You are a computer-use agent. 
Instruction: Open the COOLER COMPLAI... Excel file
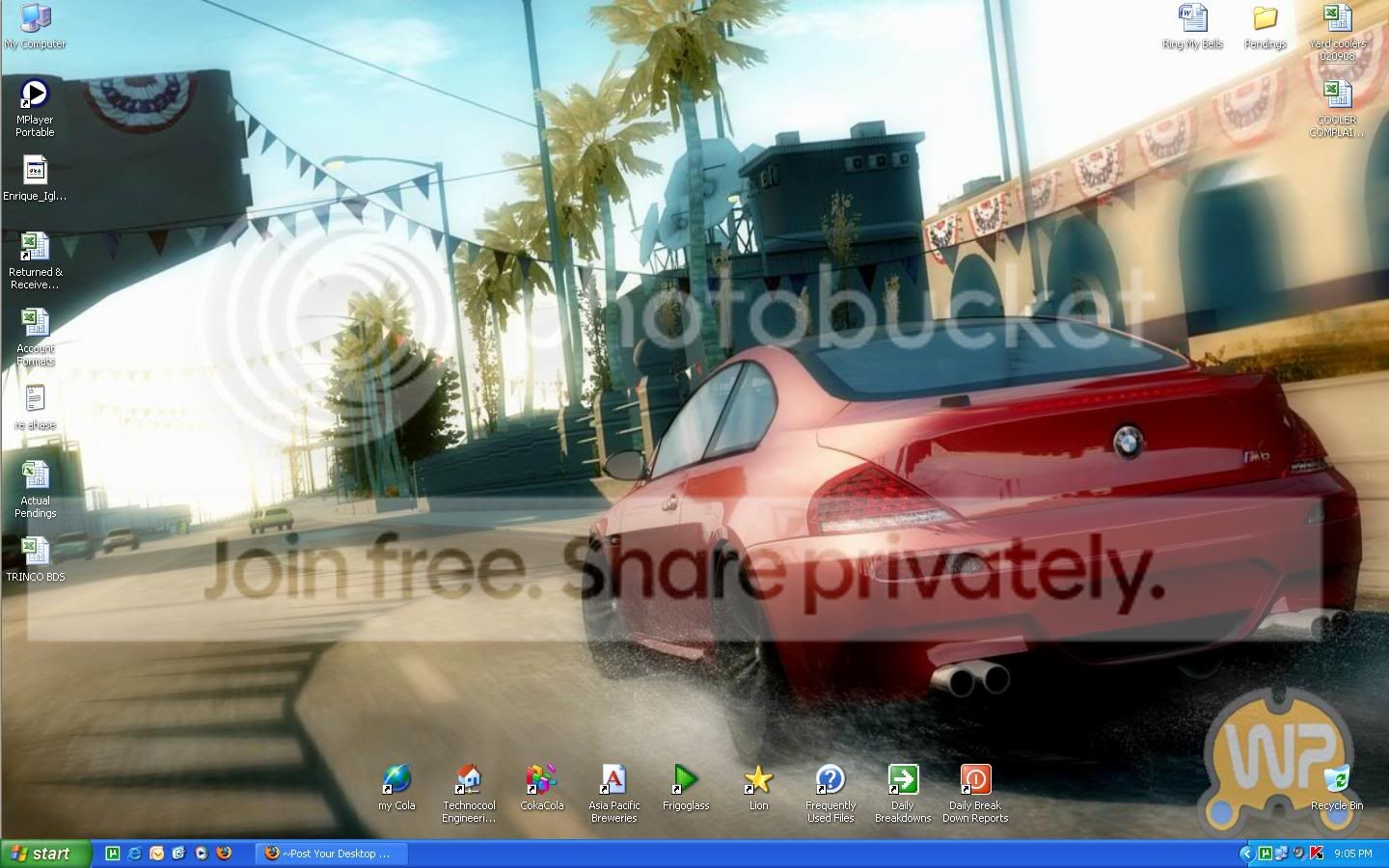click(x=1337, y=108)
